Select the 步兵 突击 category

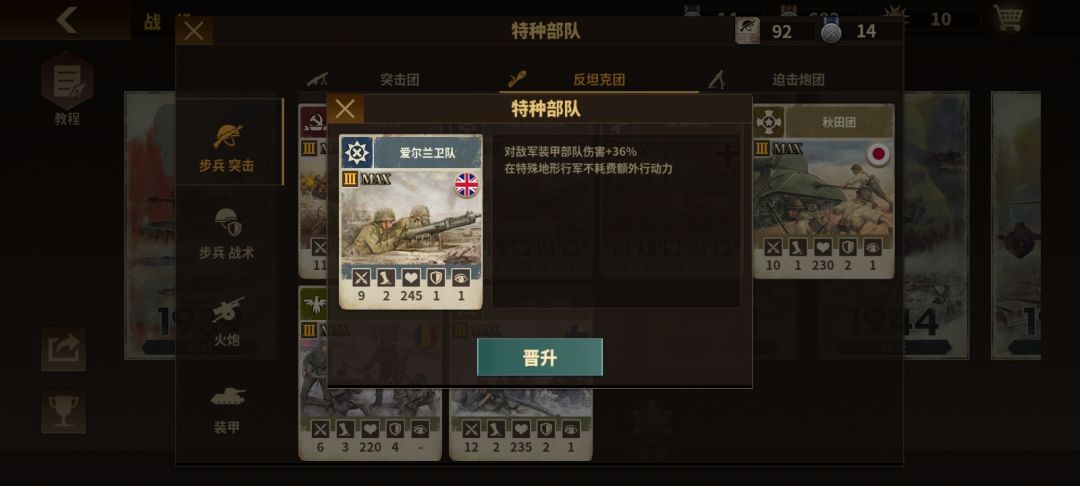227,147
